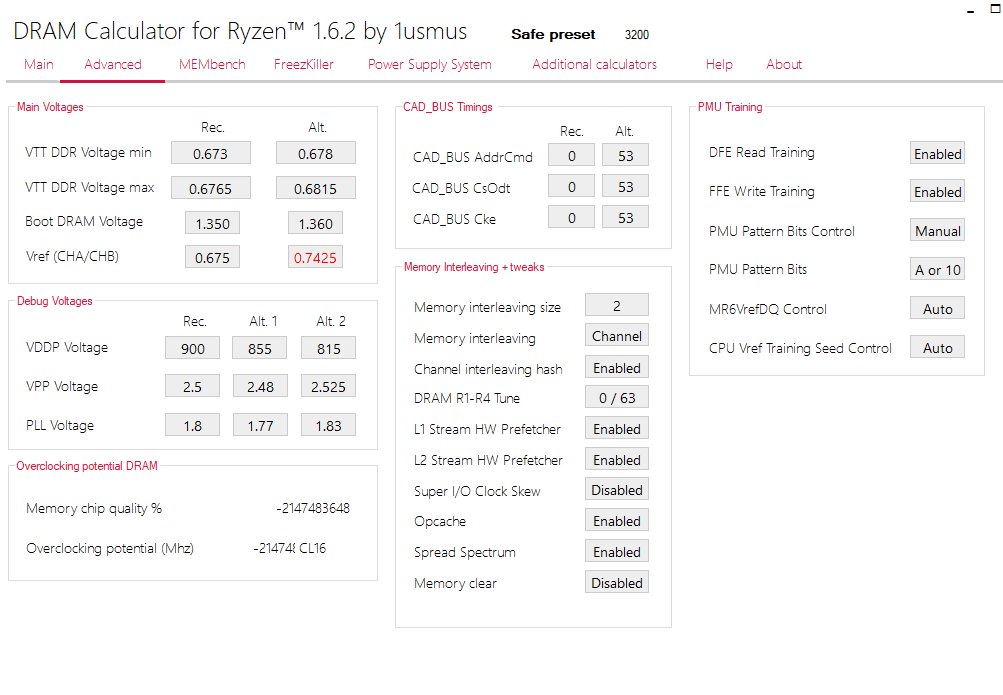Click Boot DRAM Voltage Rec. field 1.350
The width and height of the screenshot is (1003, 695).
pyautogui.click(x=212, y=224)
